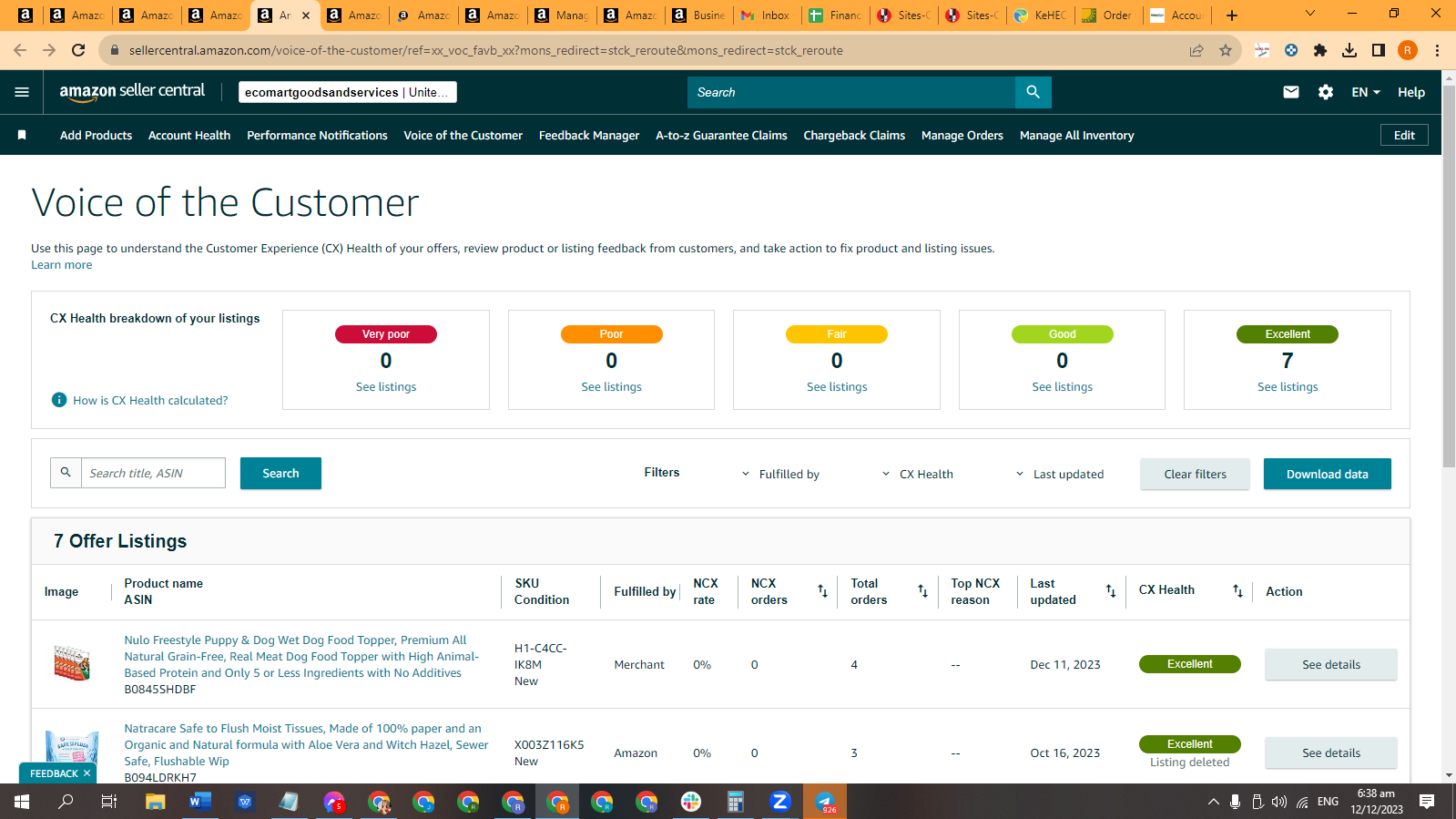The height and width of the screenshot is (819, 1456).
Task: Open Performance Notifications menu item
Action: tap(317, 135)
